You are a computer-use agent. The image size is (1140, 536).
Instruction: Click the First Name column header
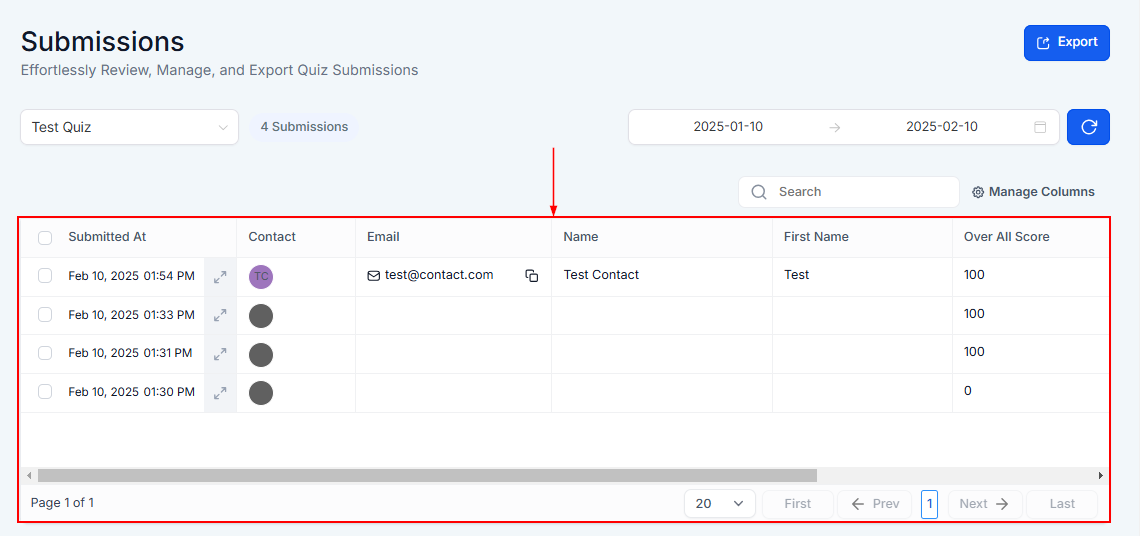[816, 237]
